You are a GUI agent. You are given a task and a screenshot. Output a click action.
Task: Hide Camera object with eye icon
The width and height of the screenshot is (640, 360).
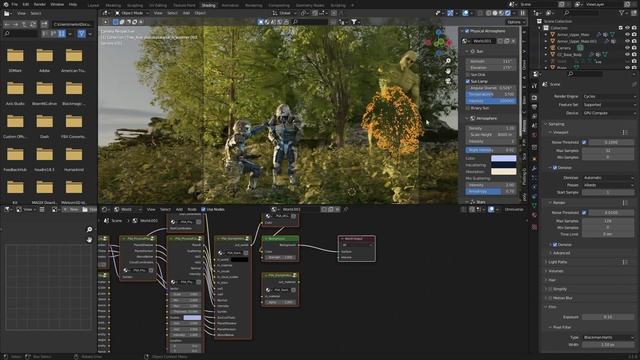(627, 48)
